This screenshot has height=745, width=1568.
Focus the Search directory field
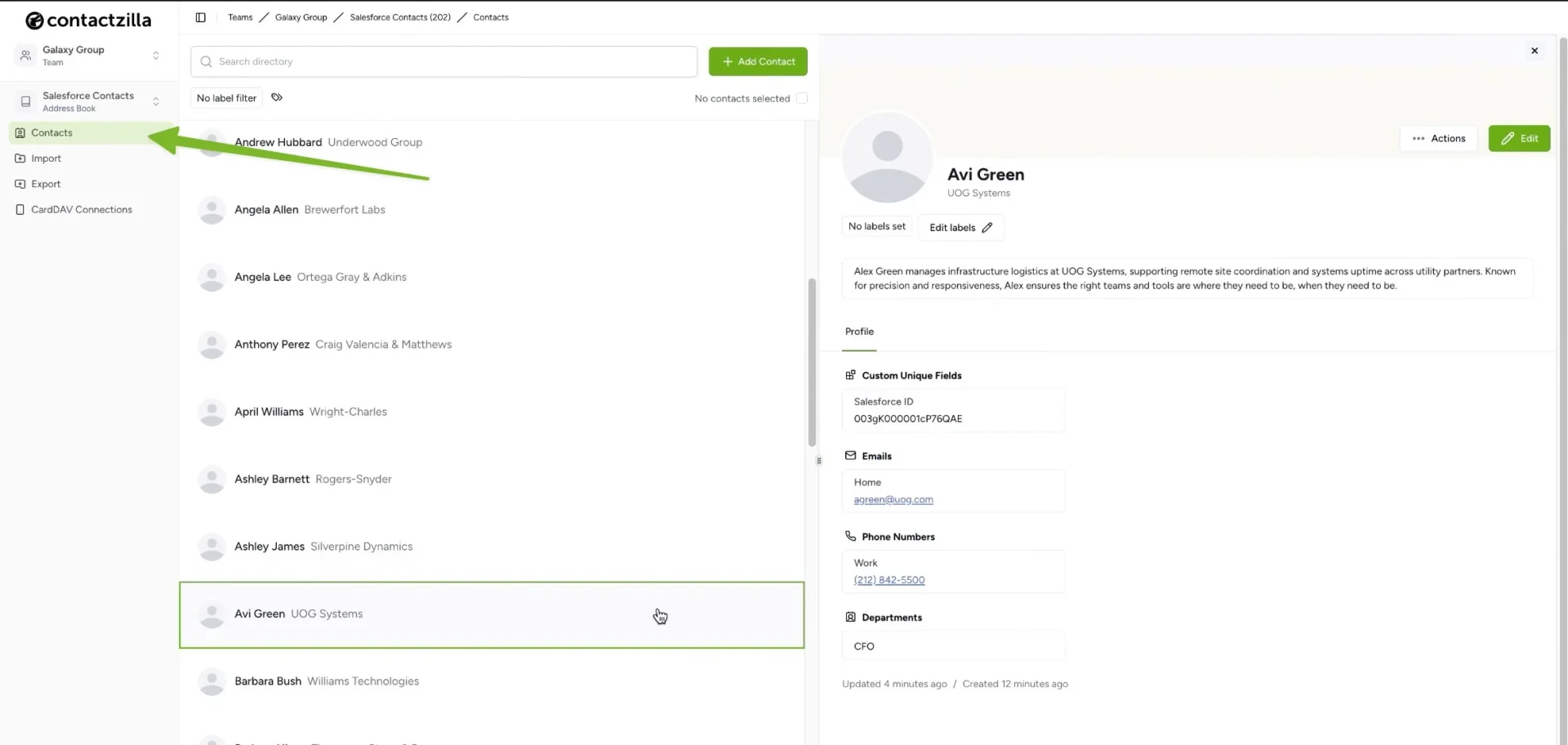[443, 61]
